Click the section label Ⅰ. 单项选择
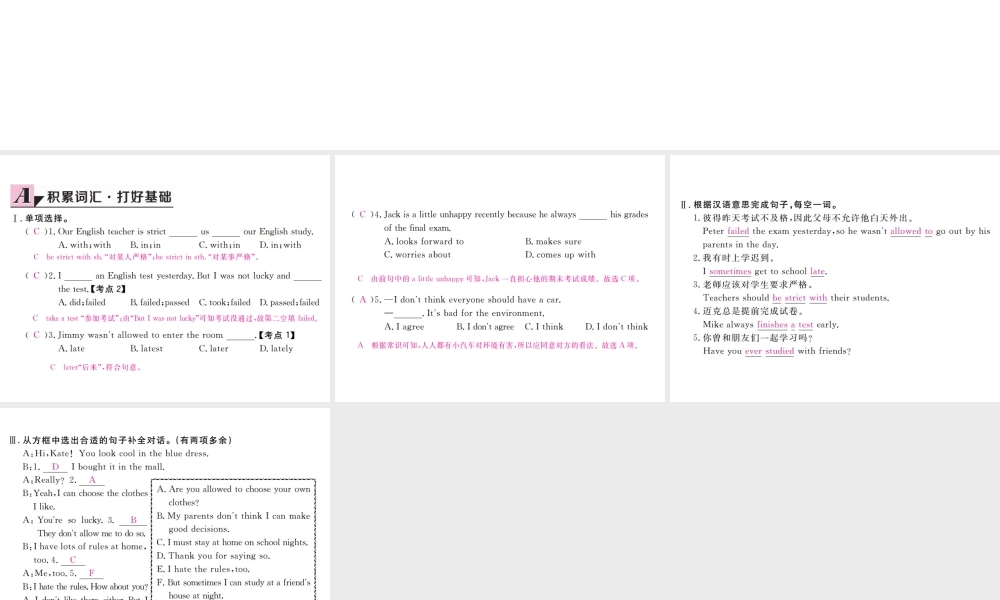This screenshot has width=1000, height=600. coord(40,219)
